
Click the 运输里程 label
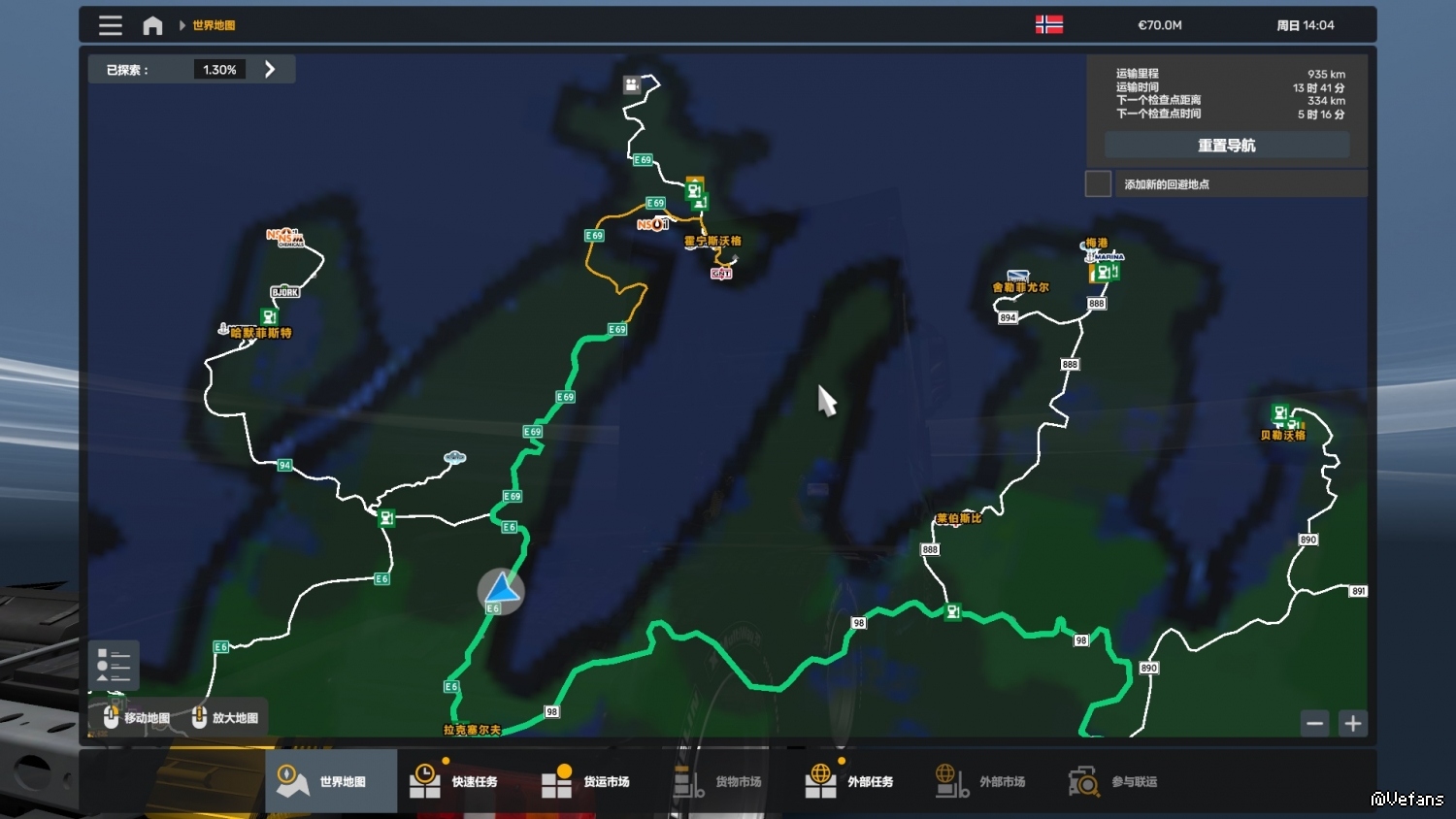click(1137, 74)
